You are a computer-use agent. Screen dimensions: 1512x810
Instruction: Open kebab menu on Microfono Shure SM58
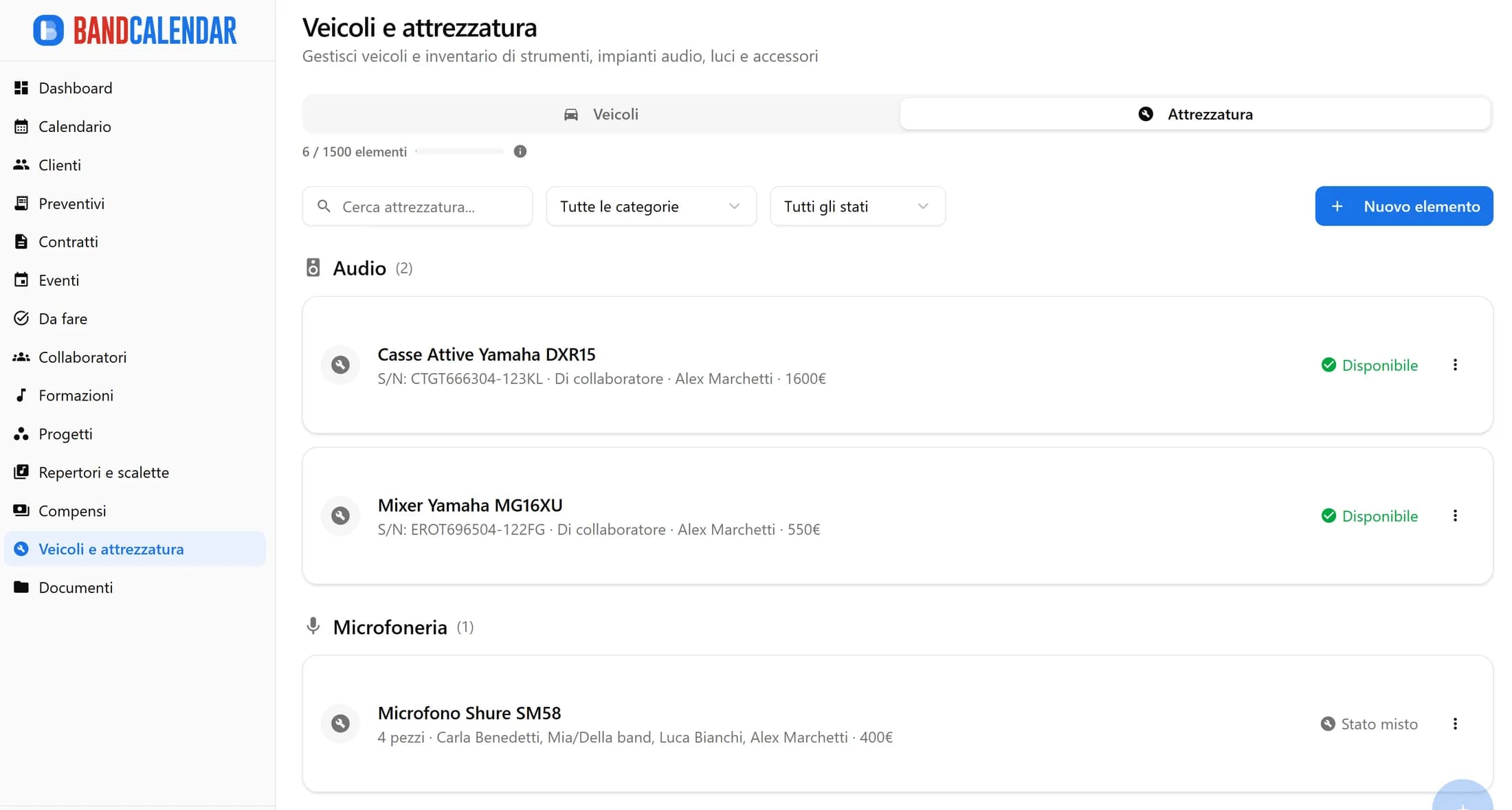[1455, 723]
